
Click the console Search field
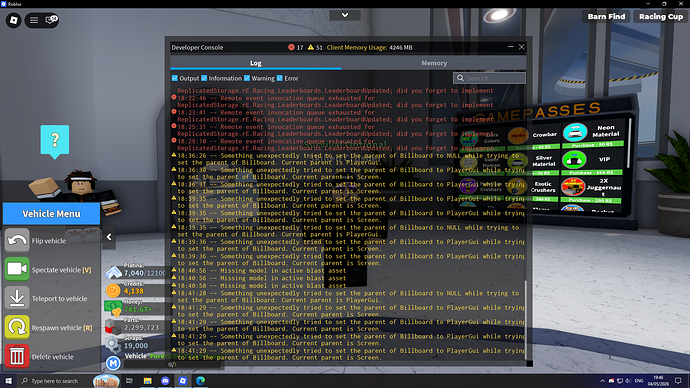tap(489, 78)
